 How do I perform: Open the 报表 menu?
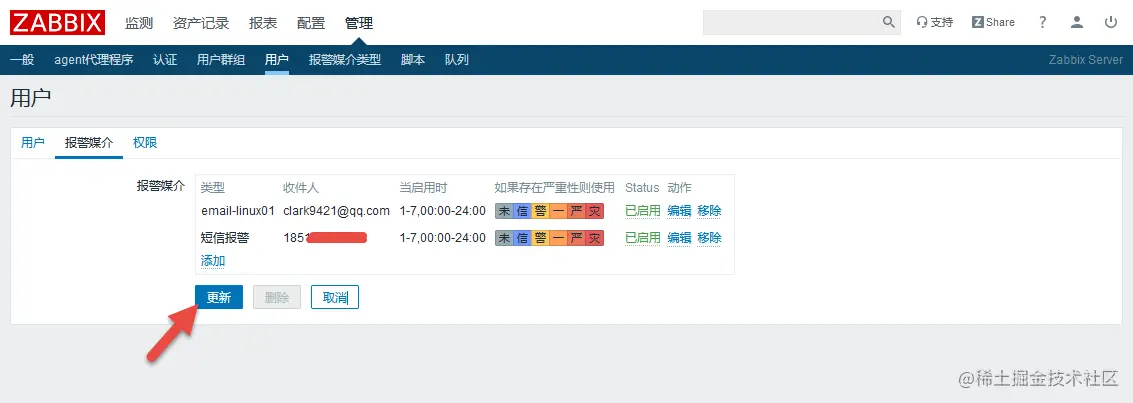[263, 23]
